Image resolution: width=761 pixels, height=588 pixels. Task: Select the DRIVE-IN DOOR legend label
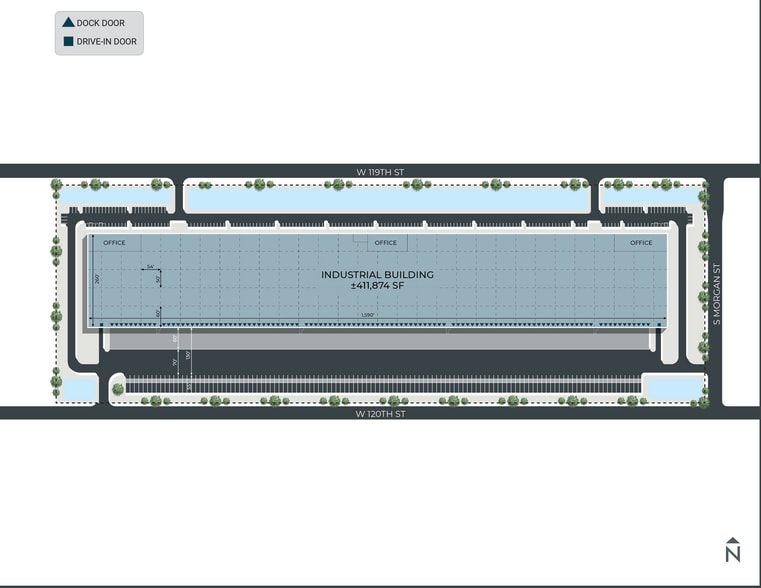click(107, 42)
